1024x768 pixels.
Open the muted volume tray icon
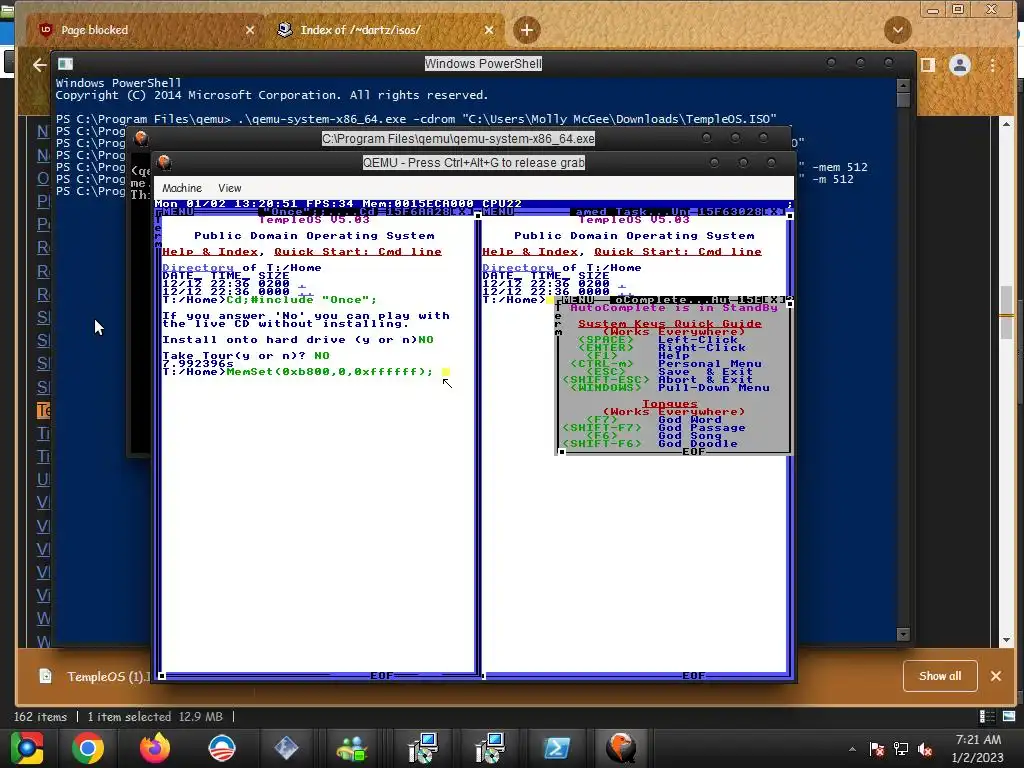point(925,749)
